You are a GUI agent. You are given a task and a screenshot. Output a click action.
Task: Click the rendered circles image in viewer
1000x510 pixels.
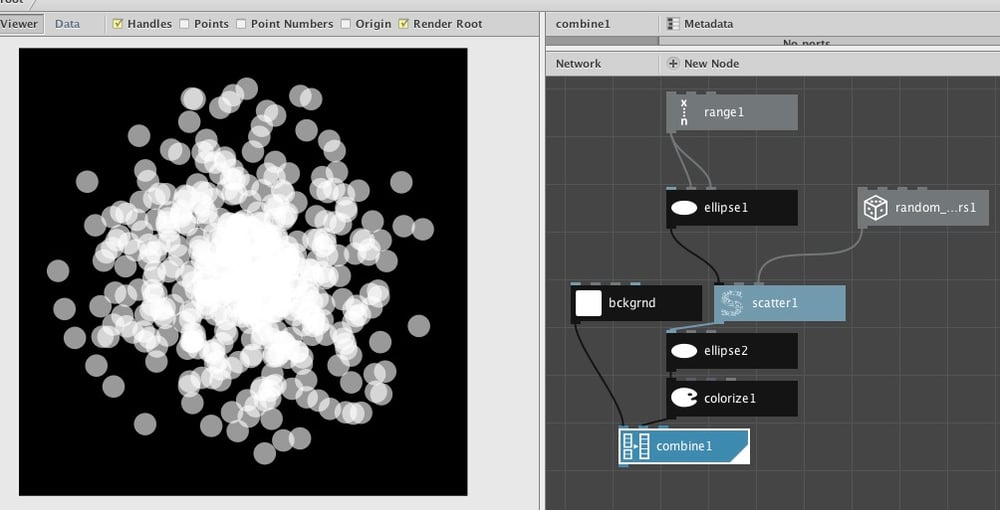point(243,272)
